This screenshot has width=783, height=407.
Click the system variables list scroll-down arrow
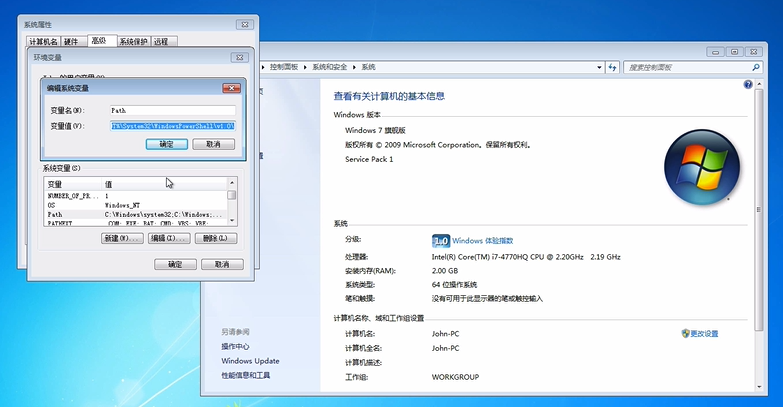click(x=232, y=220)
